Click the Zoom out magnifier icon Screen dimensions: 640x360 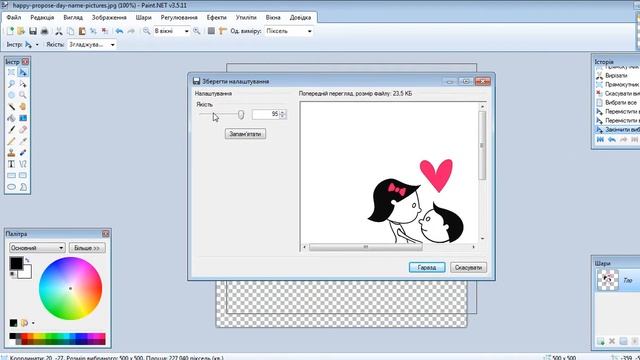click(x=147, y=31)
